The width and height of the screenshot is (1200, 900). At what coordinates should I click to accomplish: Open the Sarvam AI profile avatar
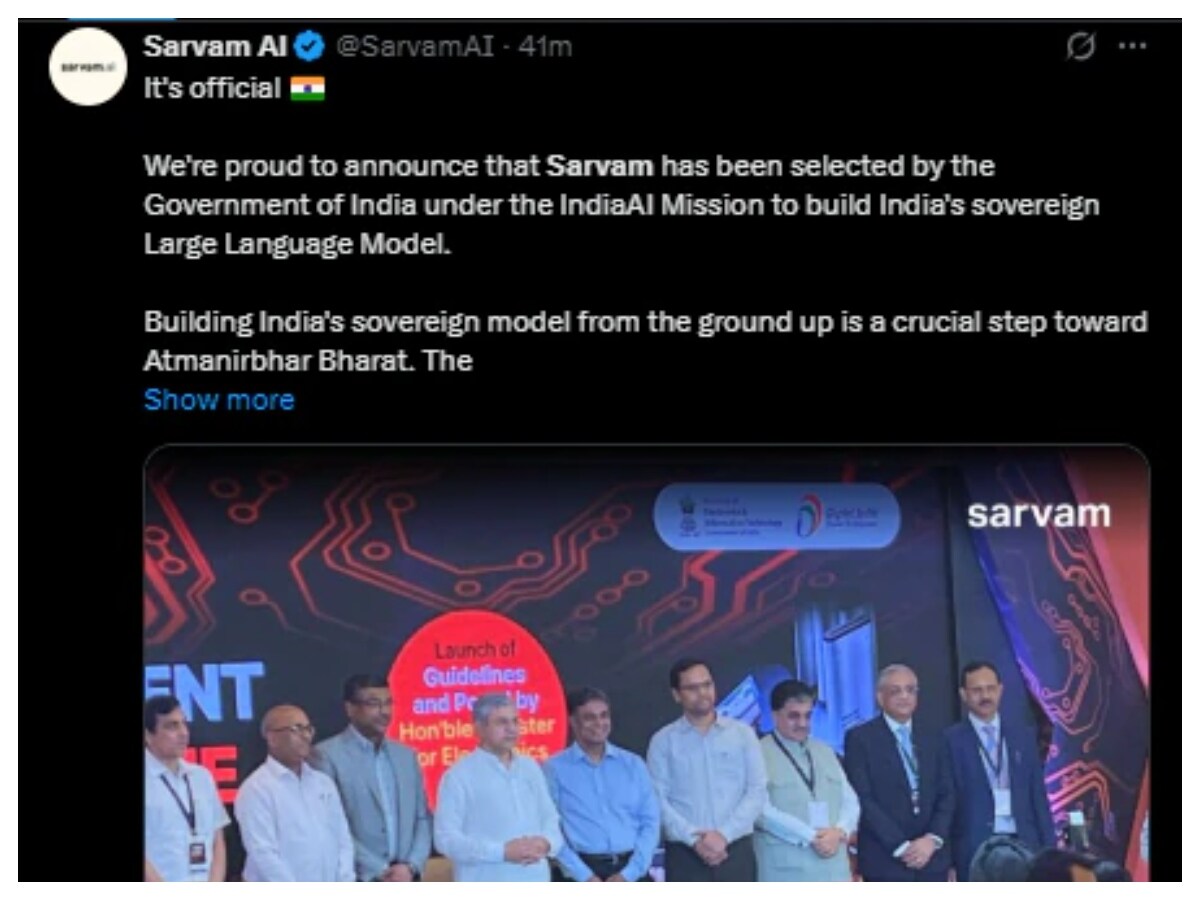(x=88, y=67)
